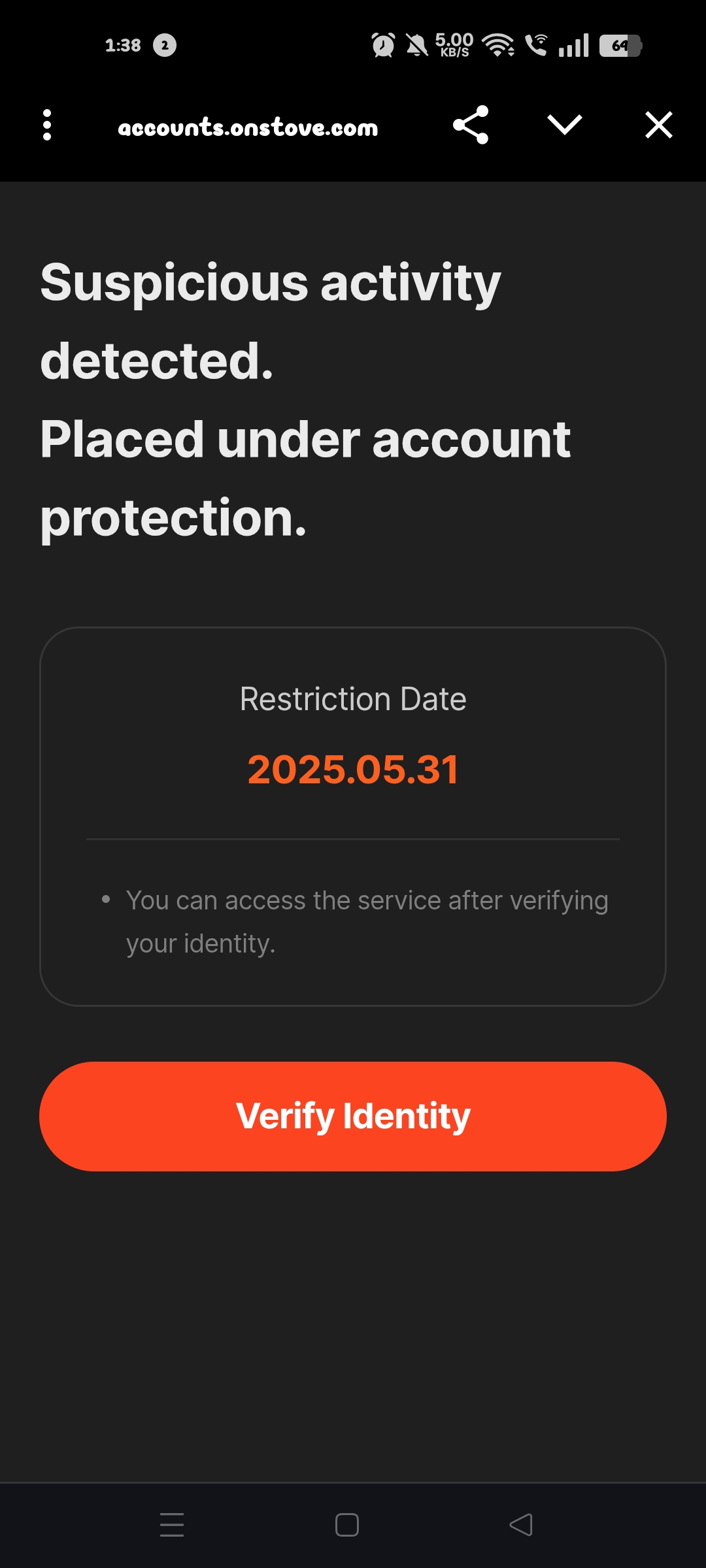The width and height of the screenshot is (706, 1568).
Task: Tap the Android home square icon
Action: tap(347, 1525)
